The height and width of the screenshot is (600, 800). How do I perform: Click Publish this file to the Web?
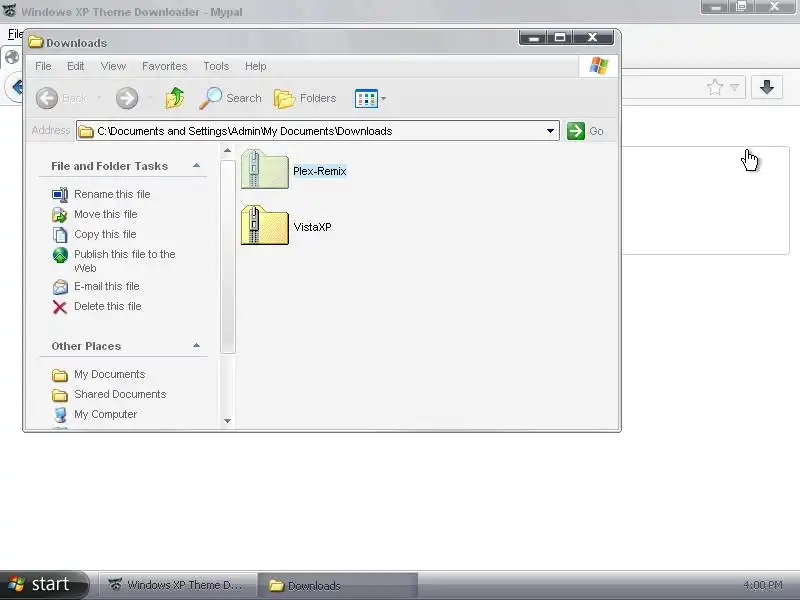pos(124,261)
